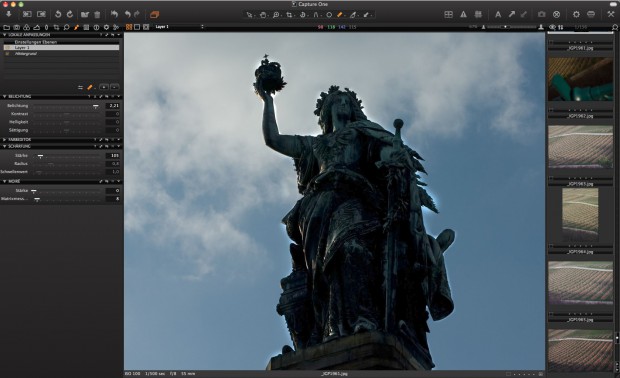Viewport: 620px width, 378px height.
Task: Select the rotate straighten cursor tool
Action: coord(302,15)
